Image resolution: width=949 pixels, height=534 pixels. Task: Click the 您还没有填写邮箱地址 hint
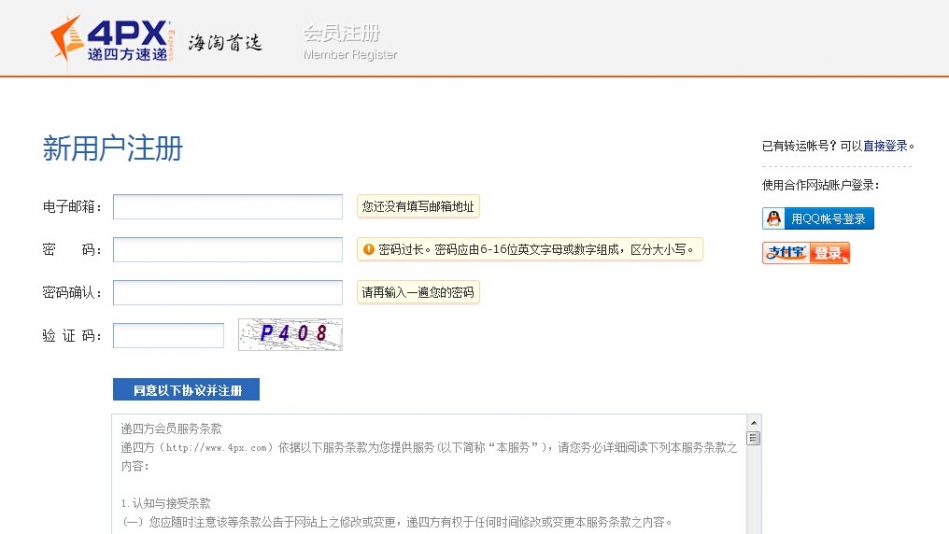[418, 206]
